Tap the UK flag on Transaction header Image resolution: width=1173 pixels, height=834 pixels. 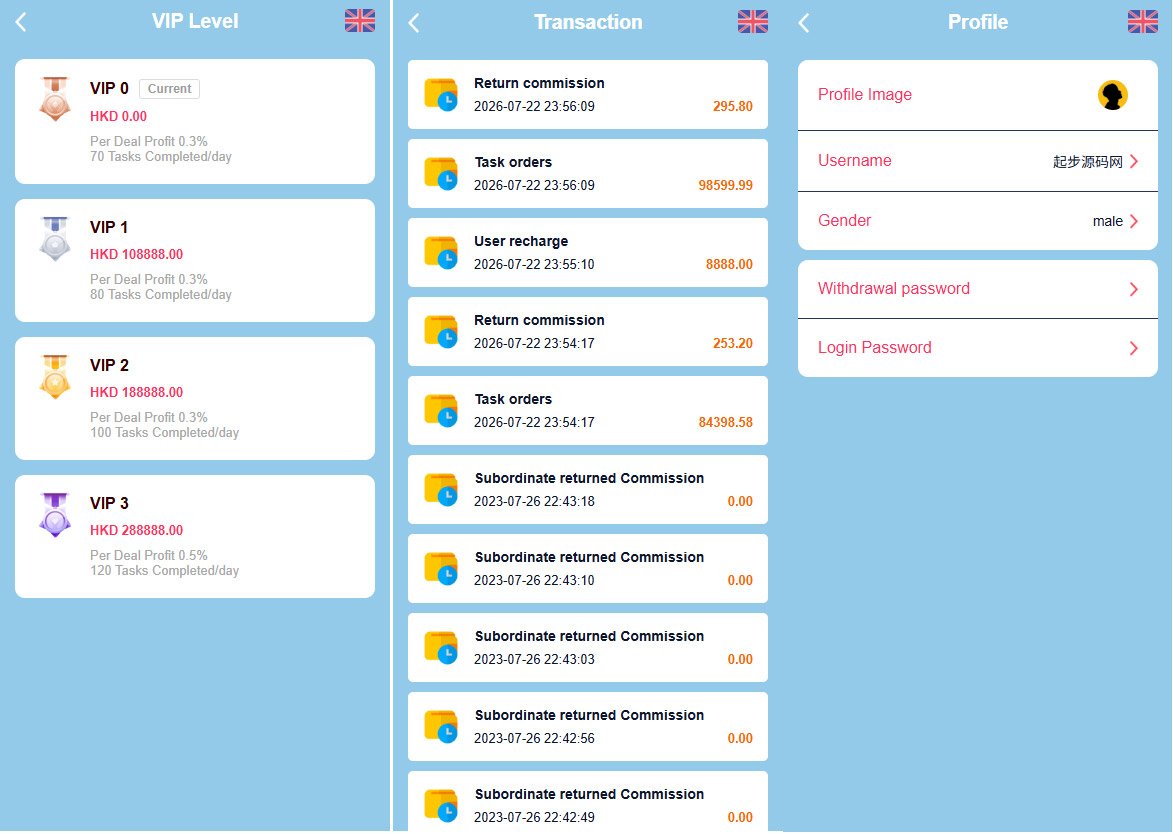(x=753, y=22)
